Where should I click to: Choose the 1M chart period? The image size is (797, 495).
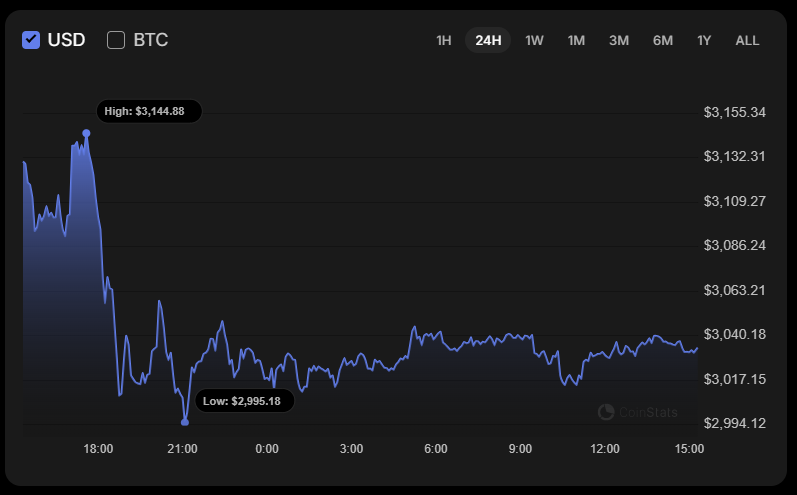[576, 40]
